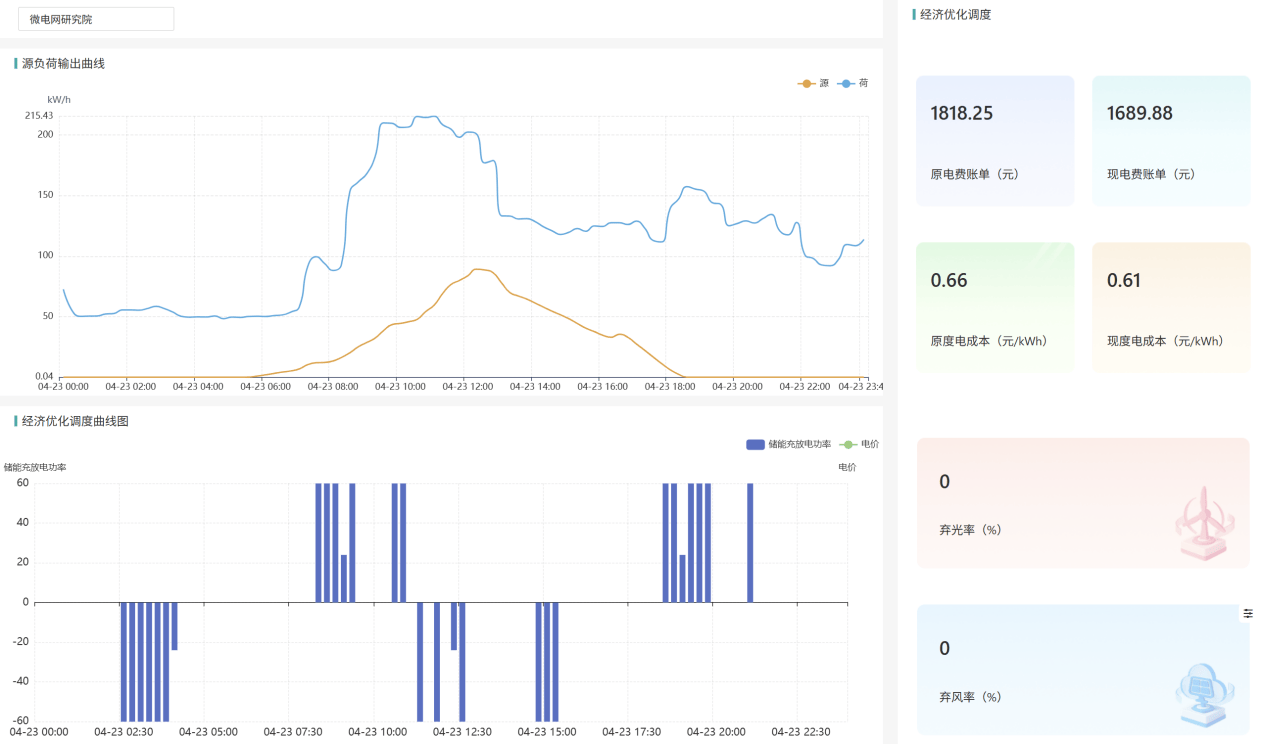1264x744 pixels.
Task: Click the 215.43 maximum axis value
Action: point(39,116)
